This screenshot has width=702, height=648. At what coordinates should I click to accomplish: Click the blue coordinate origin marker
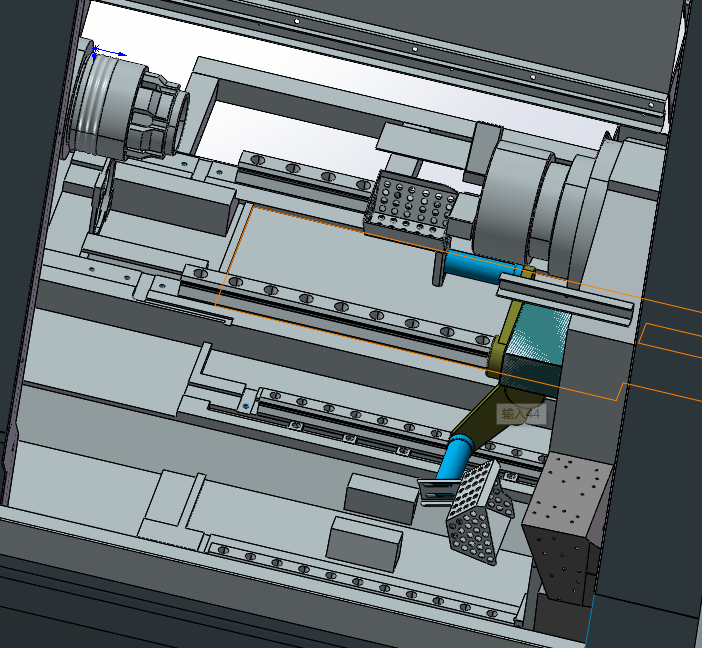95,50
